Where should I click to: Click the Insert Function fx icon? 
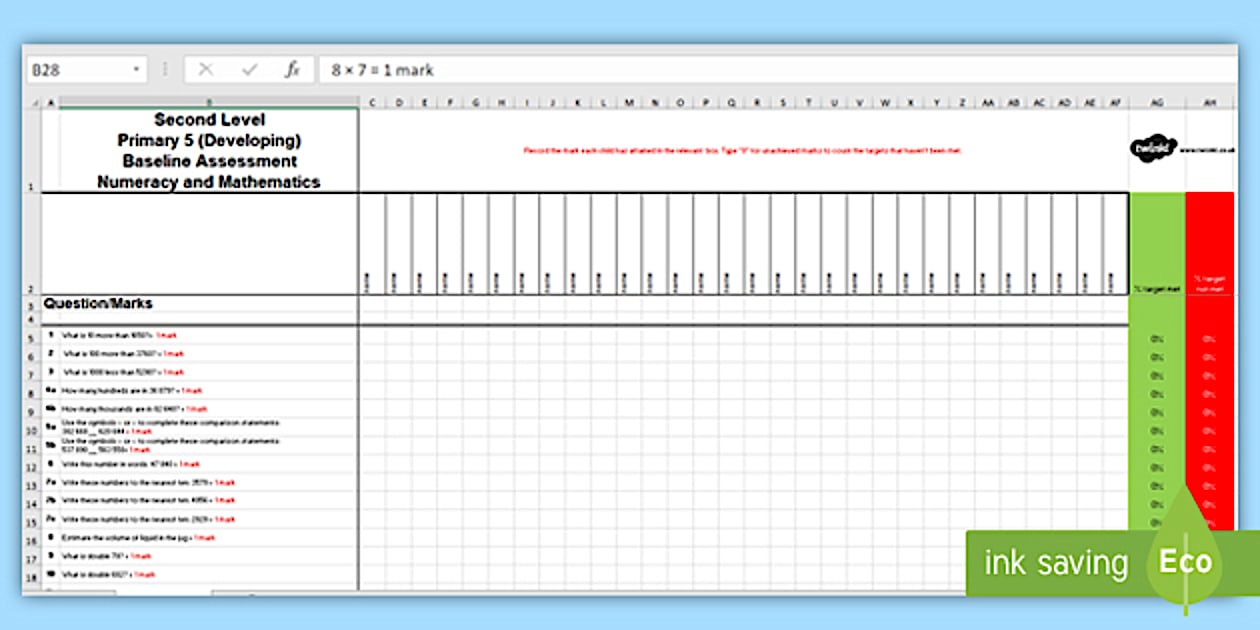point(292,70)
